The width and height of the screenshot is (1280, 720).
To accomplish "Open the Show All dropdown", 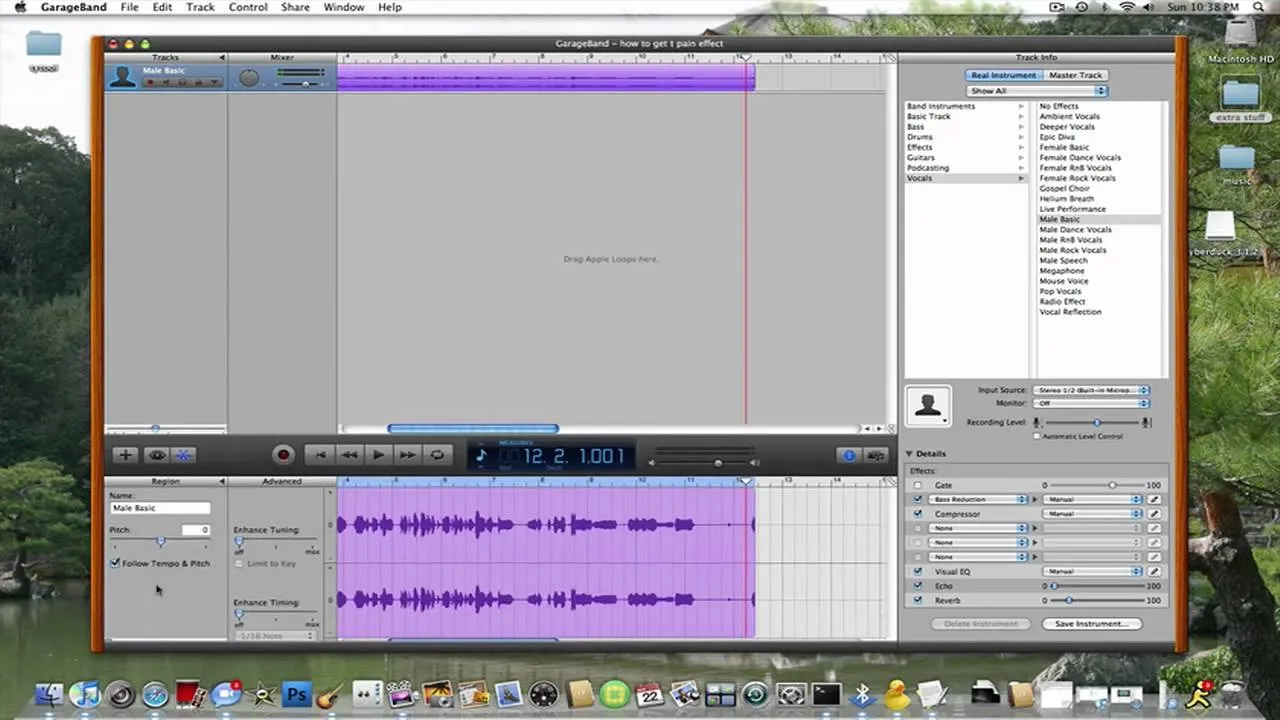I will [x=1037, y=90].
